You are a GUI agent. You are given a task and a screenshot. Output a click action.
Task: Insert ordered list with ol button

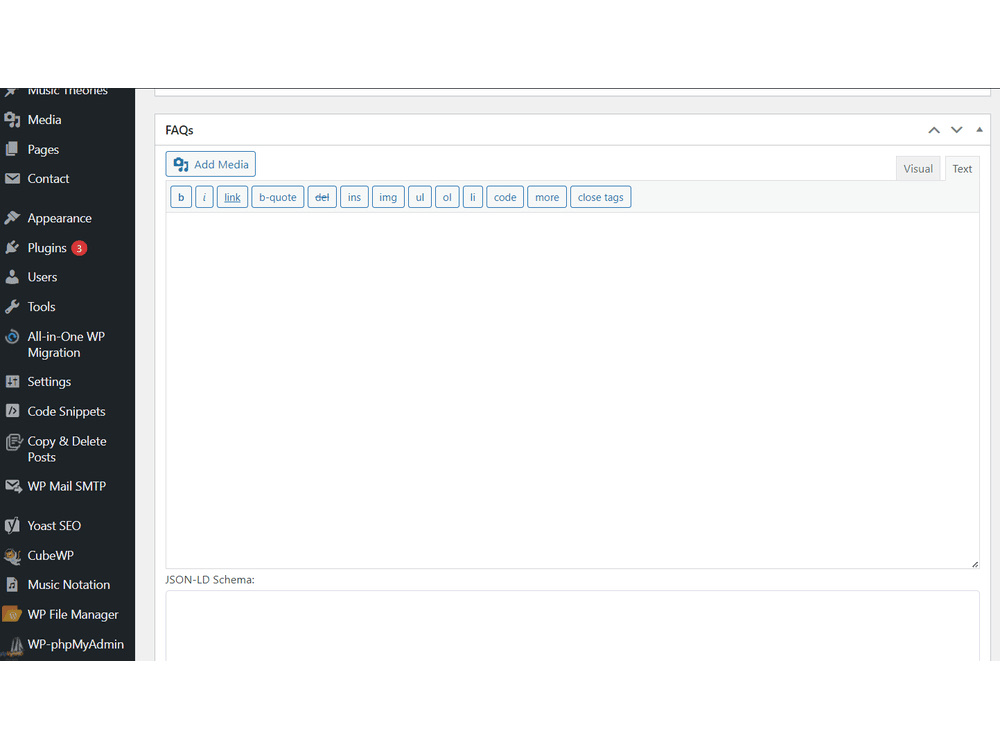tap(447, 197)
